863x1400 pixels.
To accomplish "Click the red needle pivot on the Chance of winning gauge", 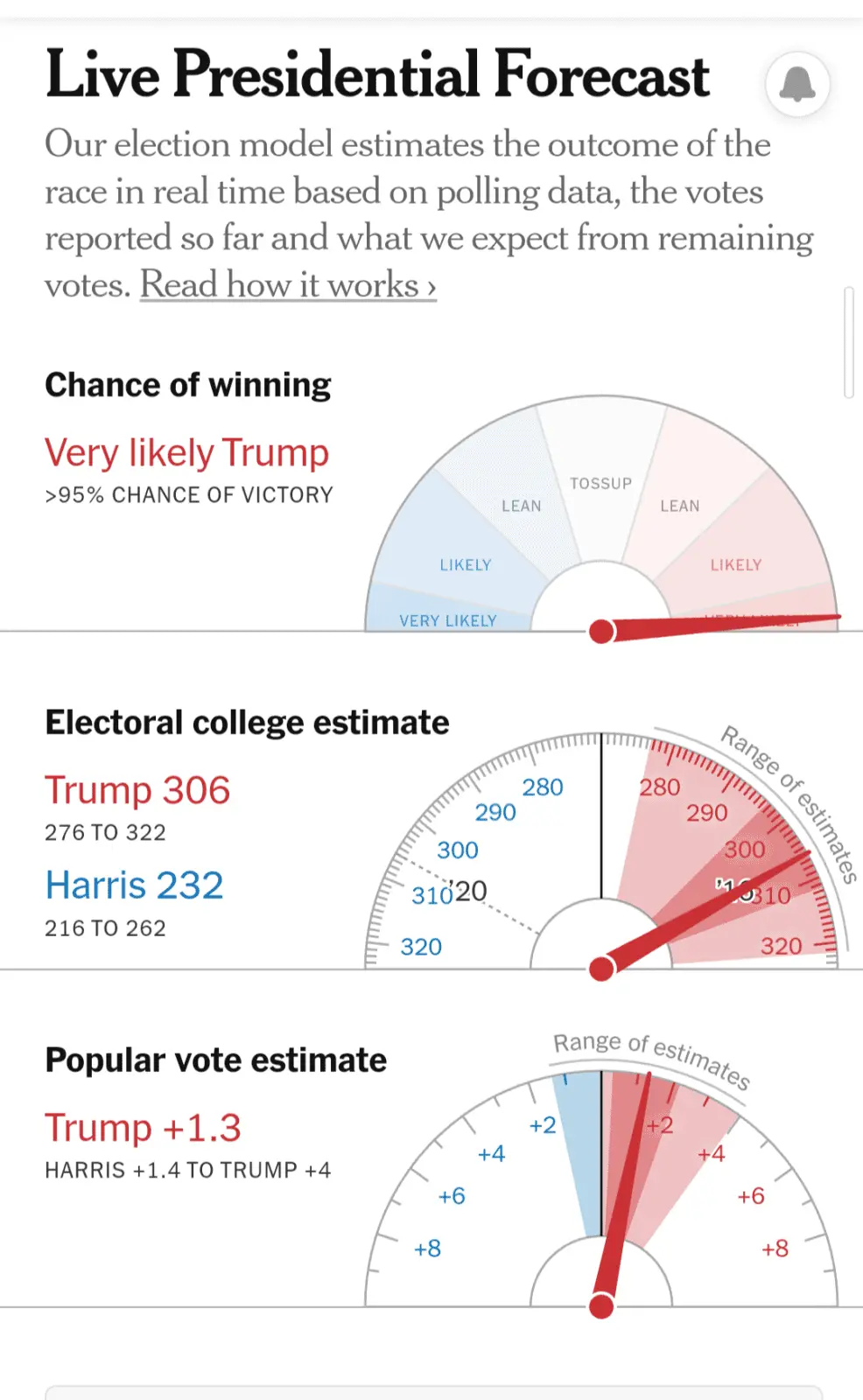I will (x=602, y=631).
